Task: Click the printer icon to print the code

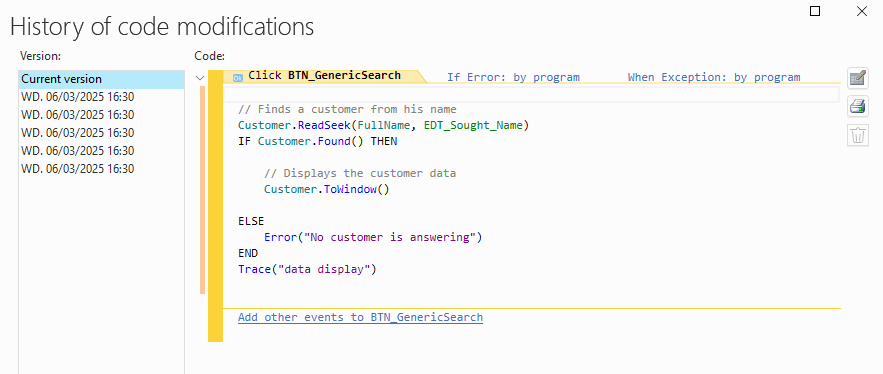Action: 858,106
